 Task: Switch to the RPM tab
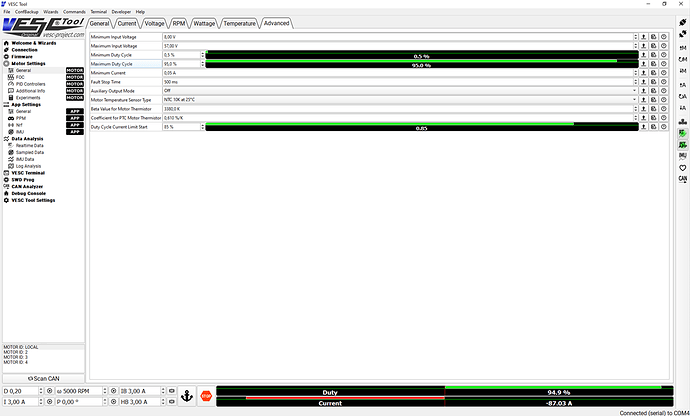[x=179, y=23]
